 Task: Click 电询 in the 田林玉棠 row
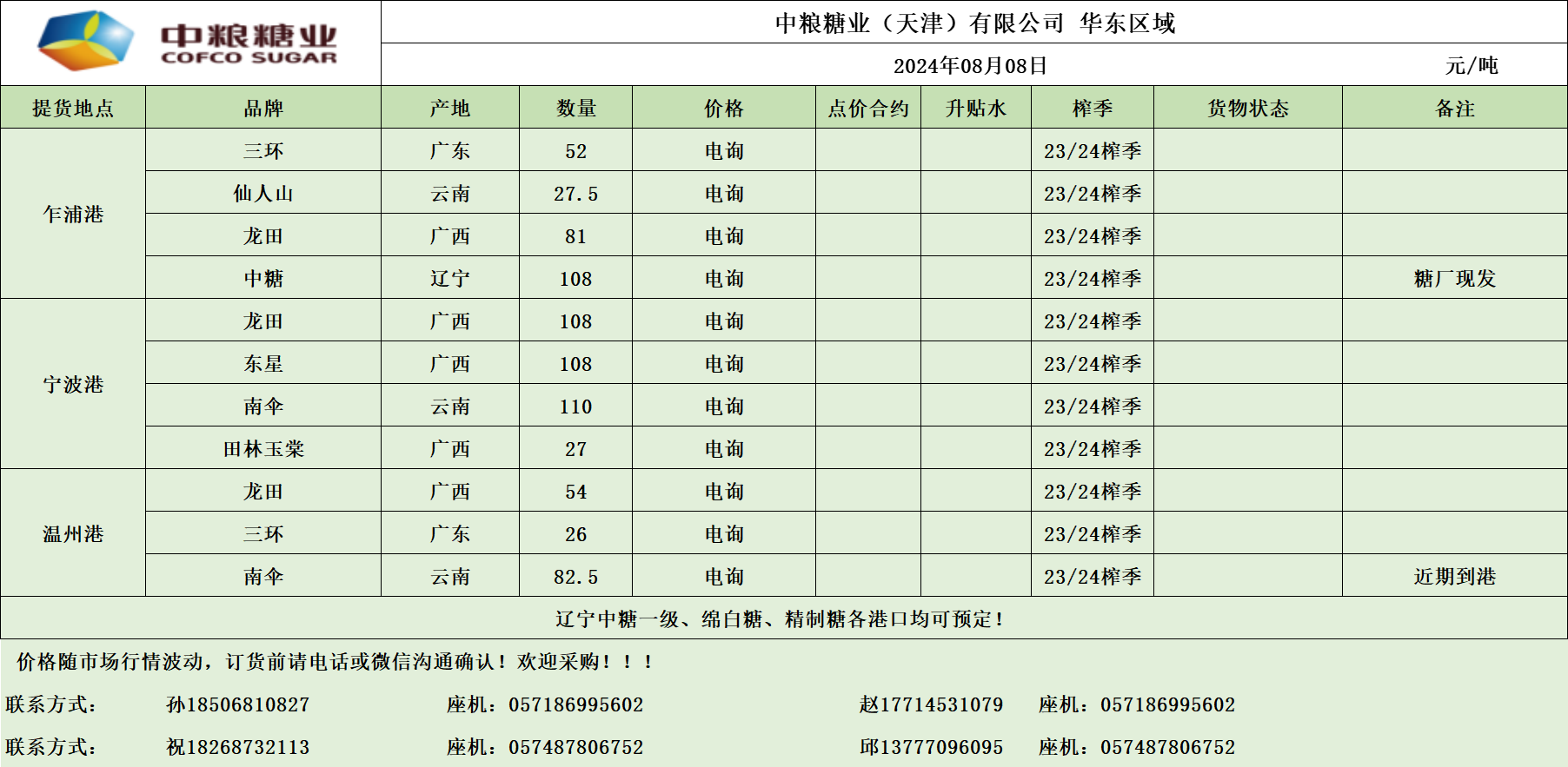[724, 449]
